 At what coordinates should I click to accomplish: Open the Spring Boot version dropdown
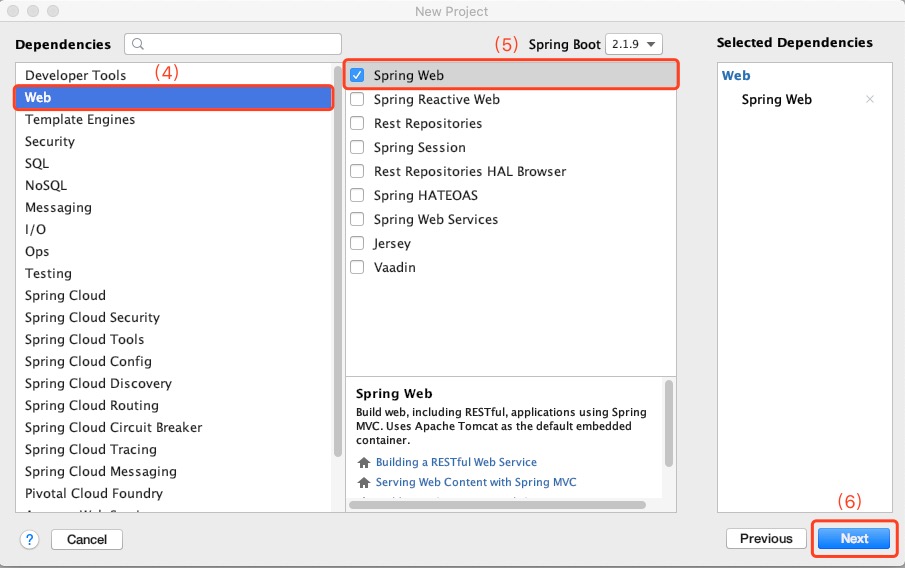pyautogui.click(x=634, y=44)
